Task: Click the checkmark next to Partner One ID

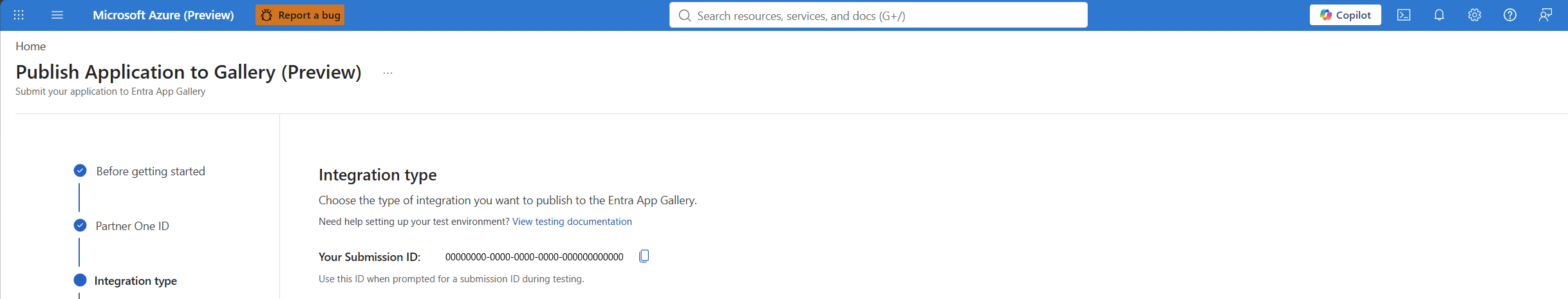Action: tap(80, 225)
